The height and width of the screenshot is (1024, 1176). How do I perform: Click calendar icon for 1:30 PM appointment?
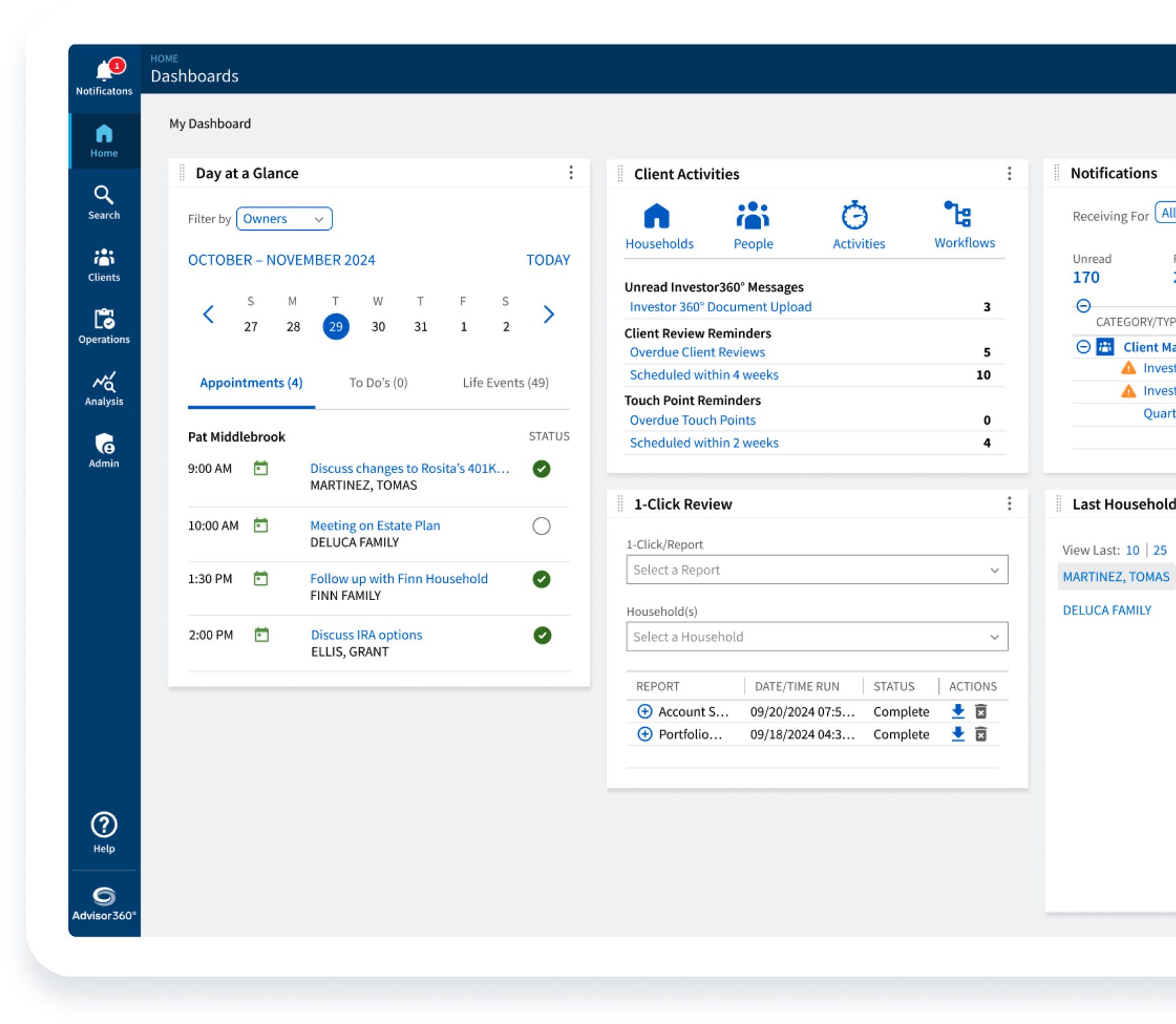(261, 579)
